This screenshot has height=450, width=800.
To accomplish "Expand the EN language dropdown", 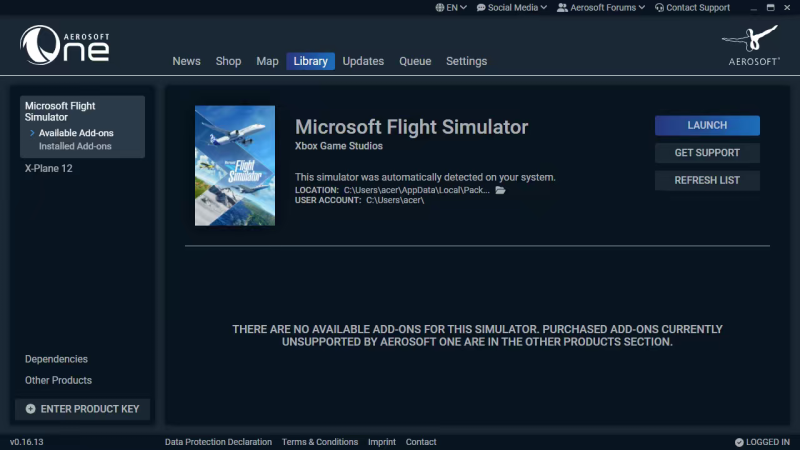I will pyautogui.click(x=453, y=8).
